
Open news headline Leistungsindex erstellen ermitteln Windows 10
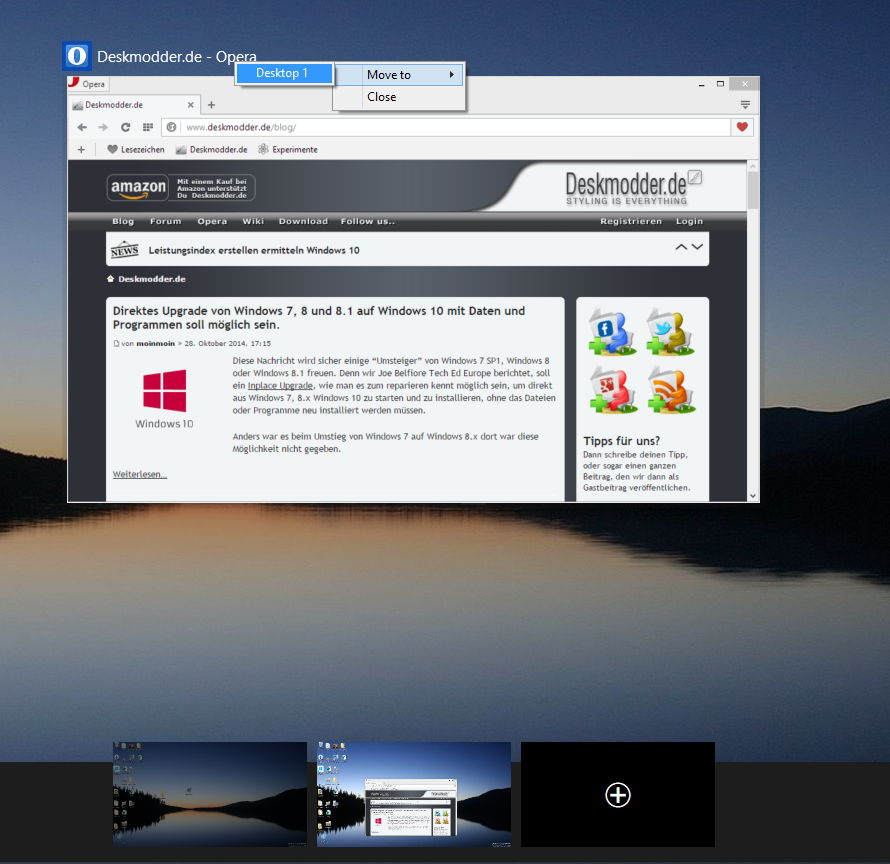coord(254,250)
